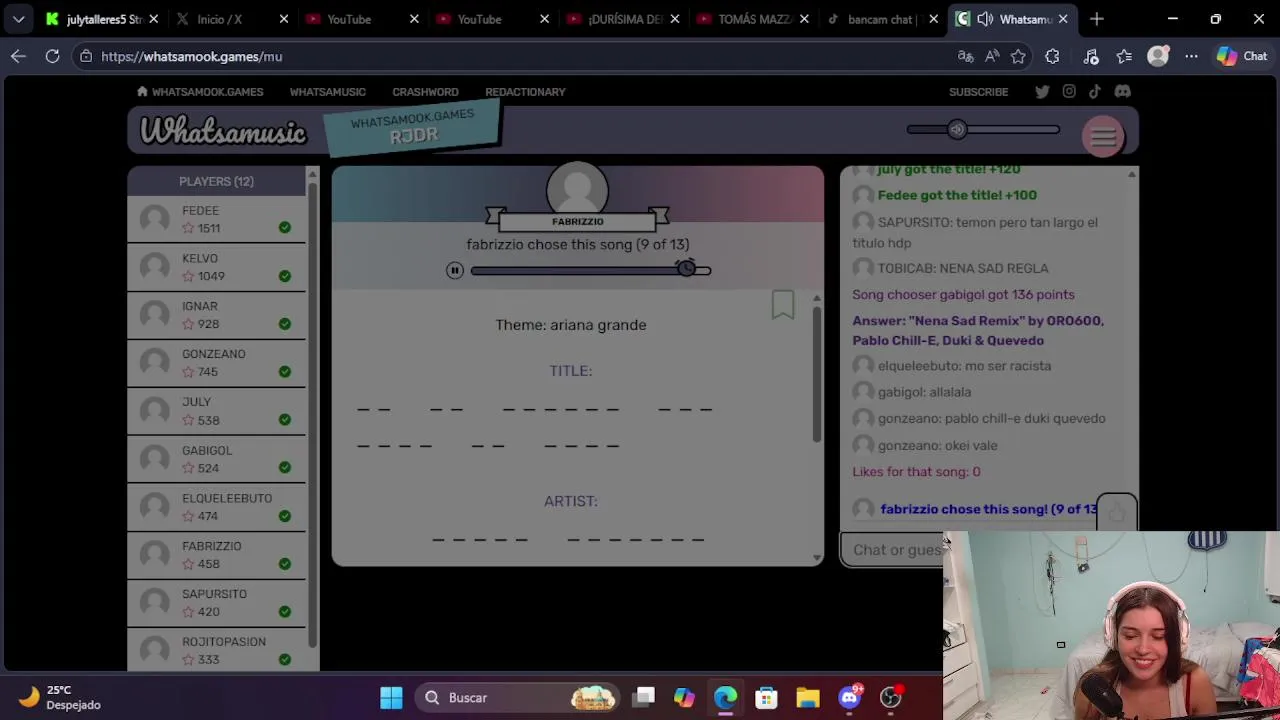The image size is (1280, 720).
Task: Click FEDEE's avatar icon
Action: click(x=155, y=219)
